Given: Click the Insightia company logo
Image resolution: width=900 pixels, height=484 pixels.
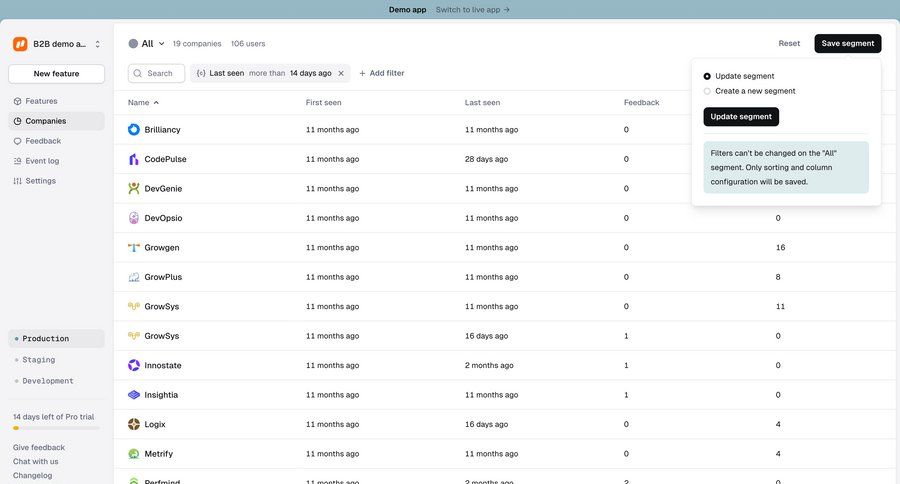Looking at the screenshot, I should pos(134,395).
